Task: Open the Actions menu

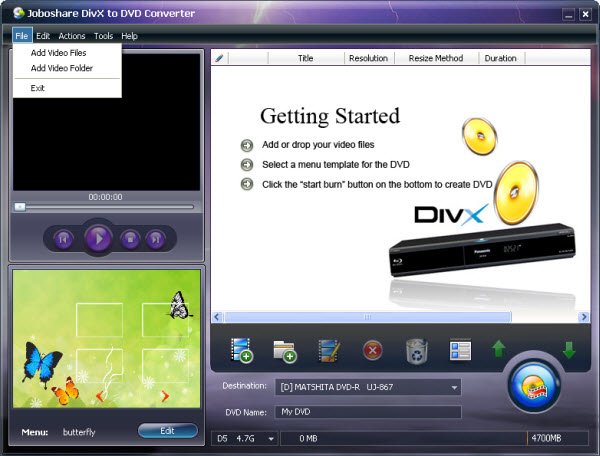Action: coord(72,36)
